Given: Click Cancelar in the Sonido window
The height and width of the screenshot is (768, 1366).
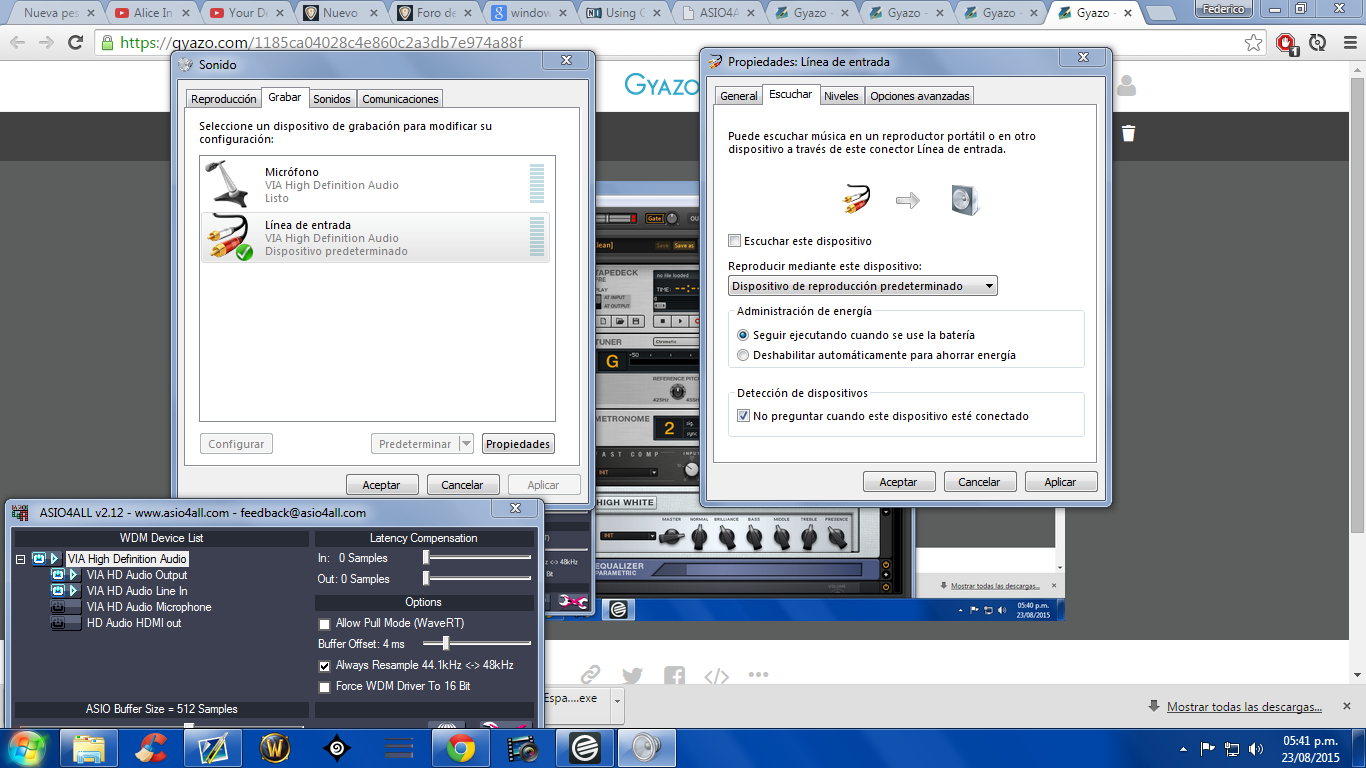Looking at the screenshot, I should 463,484.
